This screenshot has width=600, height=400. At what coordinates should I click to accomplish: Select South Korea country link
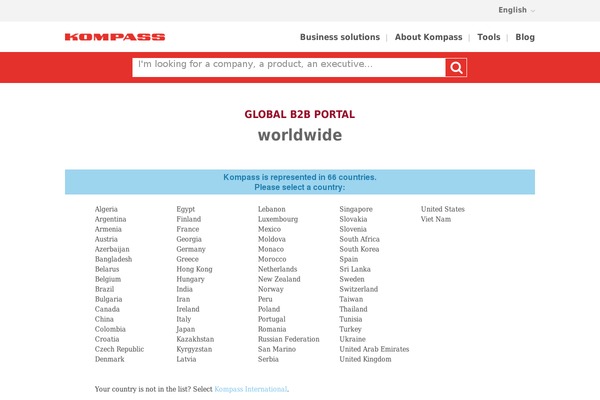pyautogui.click(x=359, y=249)
